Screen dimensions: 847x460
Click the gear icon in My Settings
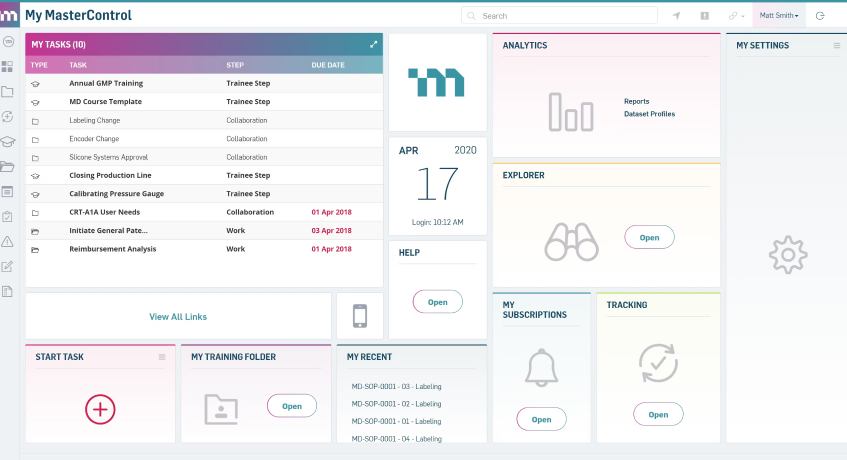[787, 255]
